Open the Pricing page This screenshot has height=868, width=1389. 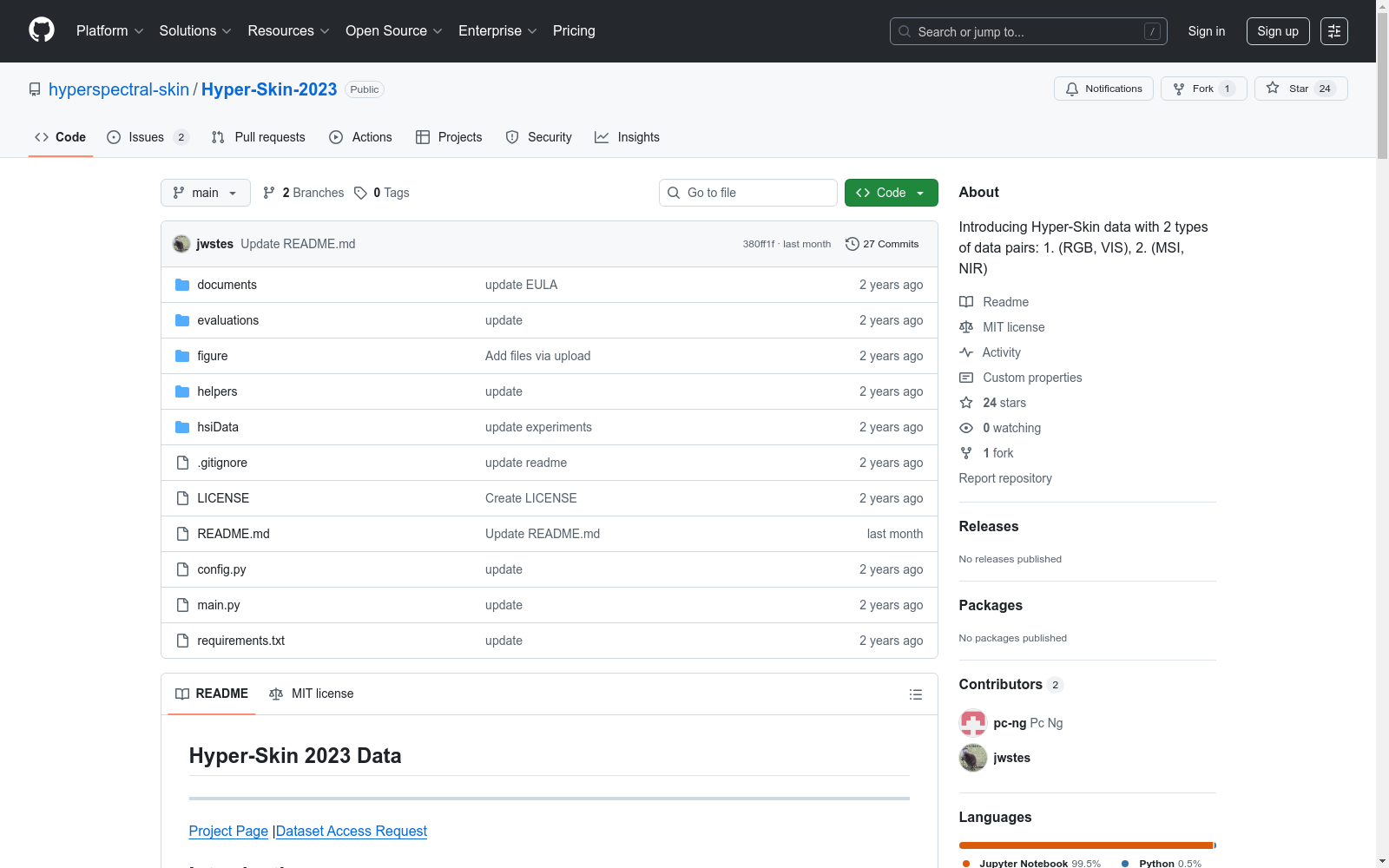click(x=574, y=30)
